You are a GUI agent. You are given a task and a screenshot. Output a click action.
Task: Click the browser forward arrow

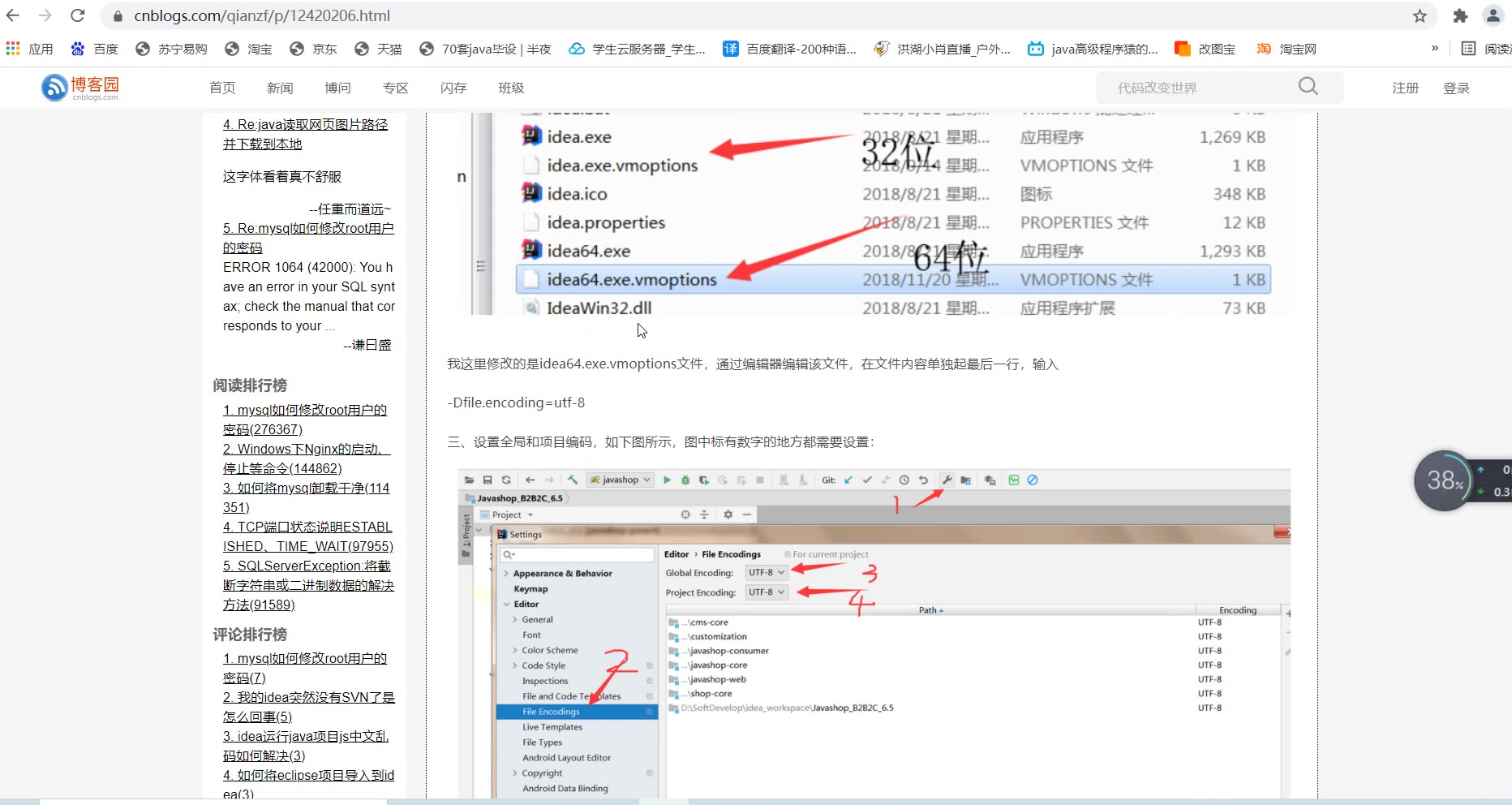45,15
